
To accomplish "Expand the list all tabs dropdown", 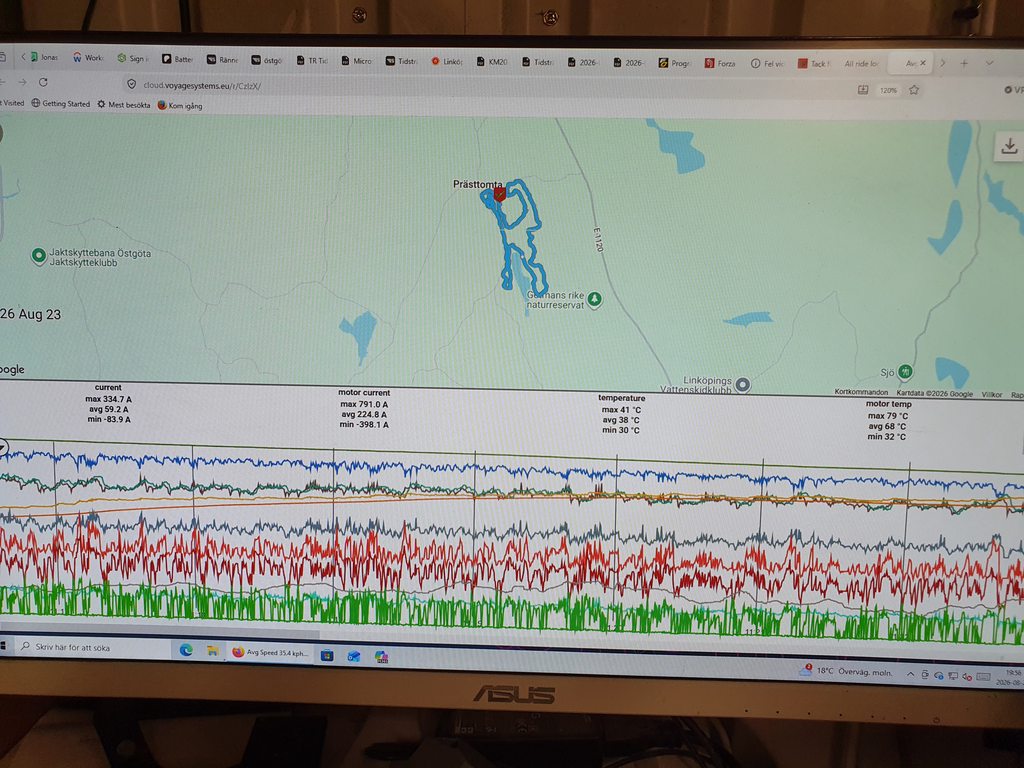I will pyautogui.click(x=989, y=63).
